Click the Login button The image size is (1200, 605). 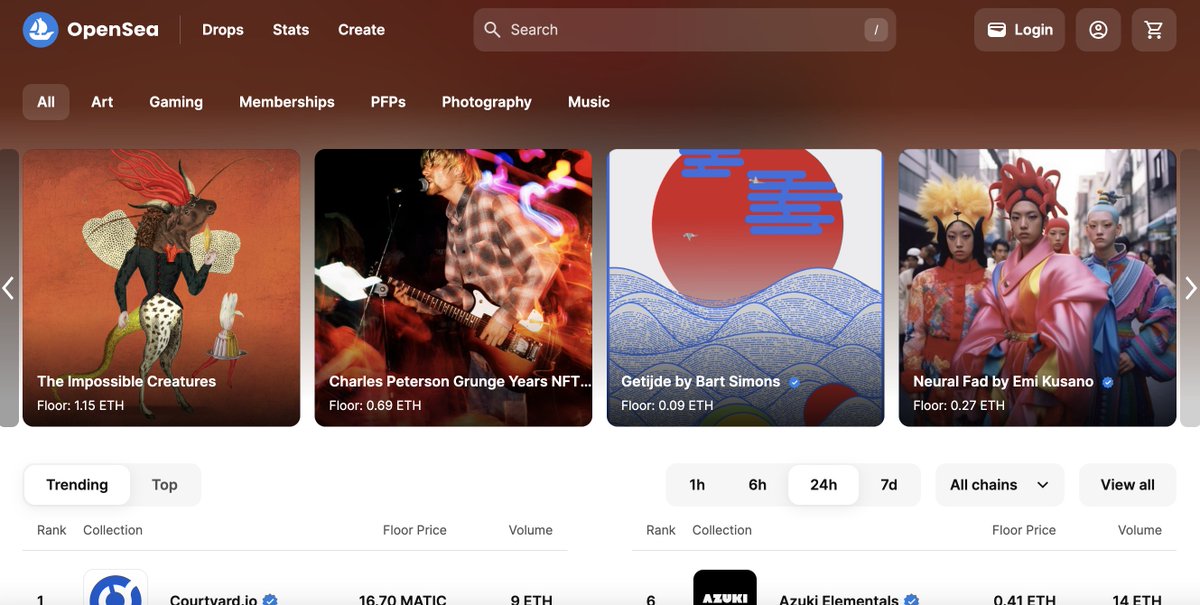click(1019, 30)
